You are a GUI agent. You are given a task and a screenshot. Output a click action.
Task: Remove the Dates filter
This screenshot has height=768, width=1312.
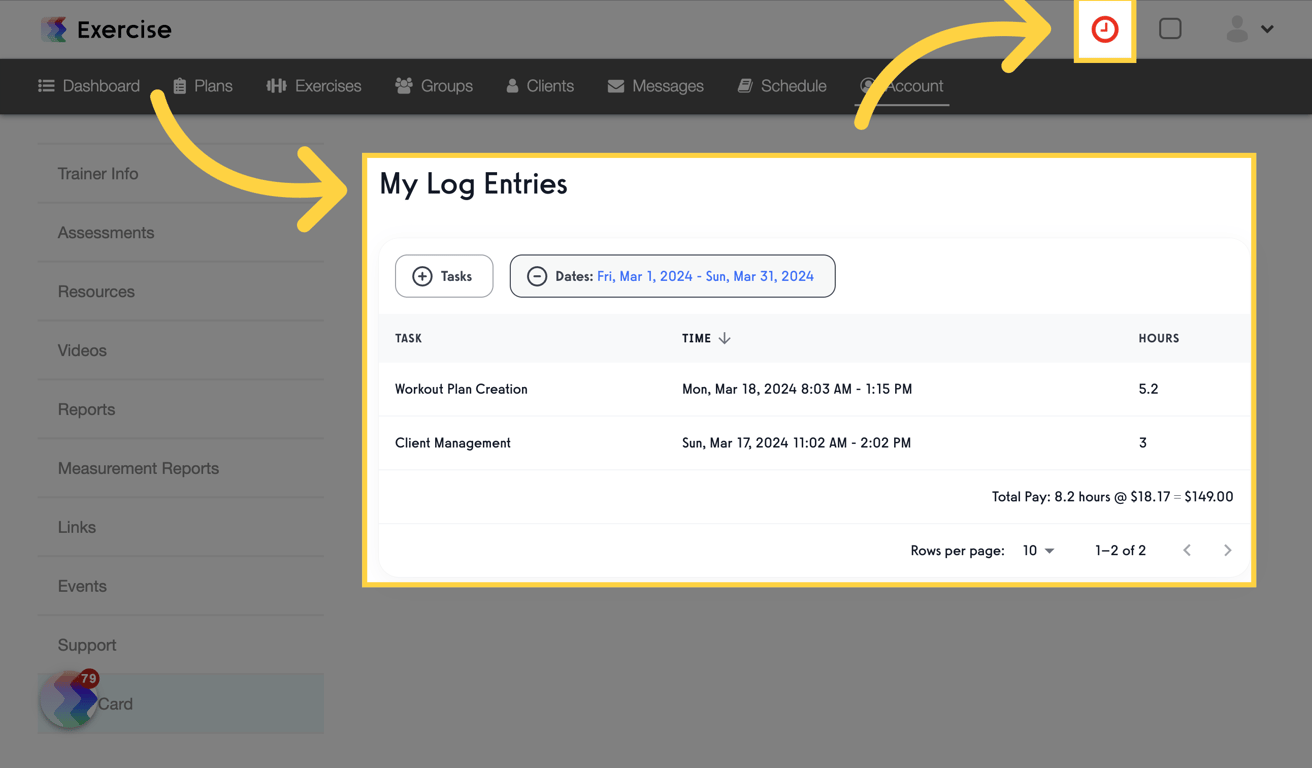(x=537, y=276)
